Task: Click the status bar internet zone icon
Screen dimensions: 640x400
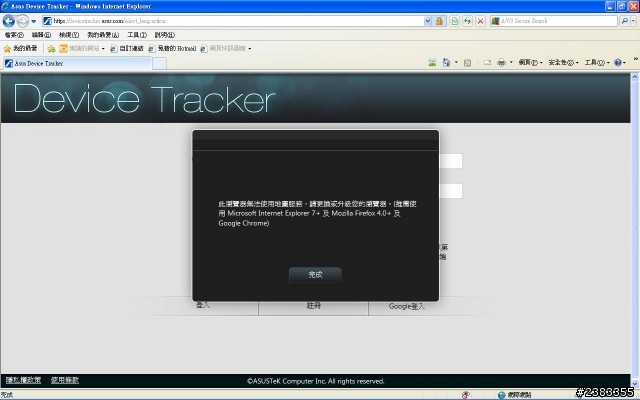Action: 502,395
